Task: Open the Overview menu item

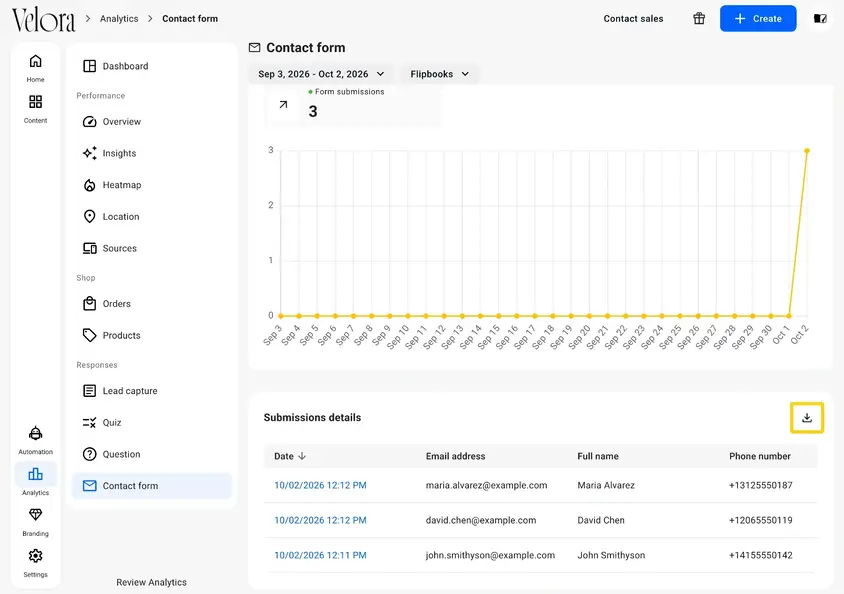Action: pos(152,122)
